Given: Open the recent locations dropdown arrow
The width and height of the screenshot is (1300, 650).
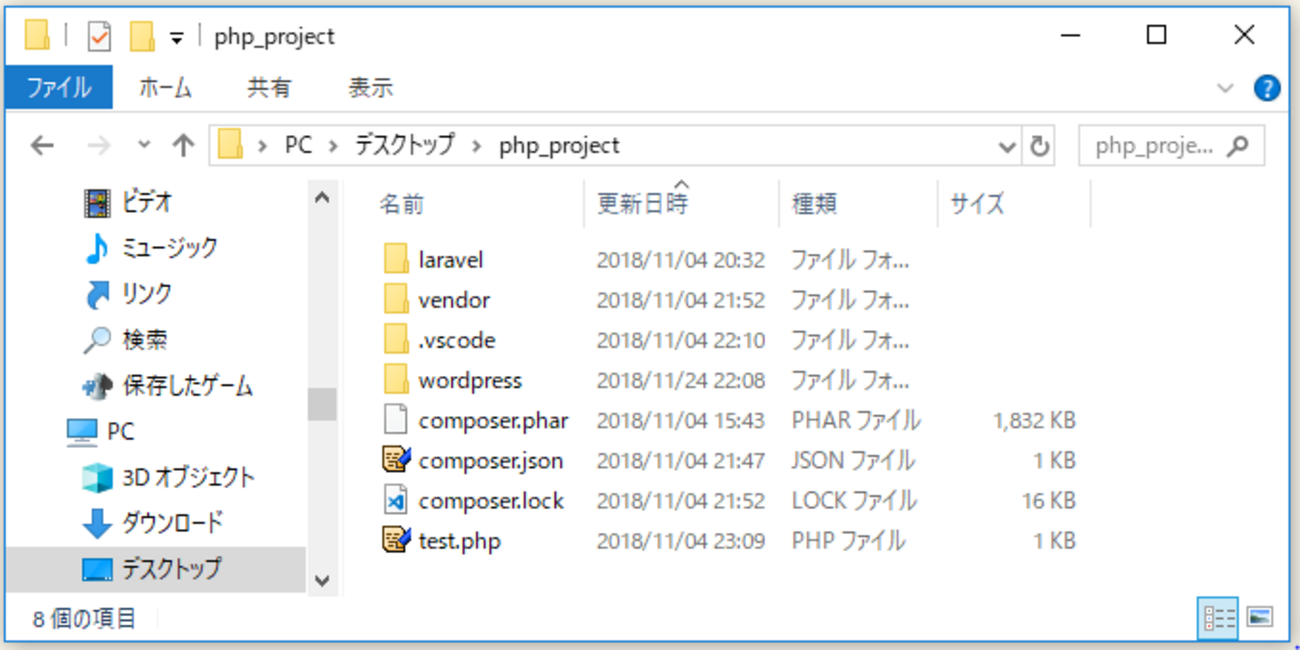Looking at the screenshot, I should (144, 145).
